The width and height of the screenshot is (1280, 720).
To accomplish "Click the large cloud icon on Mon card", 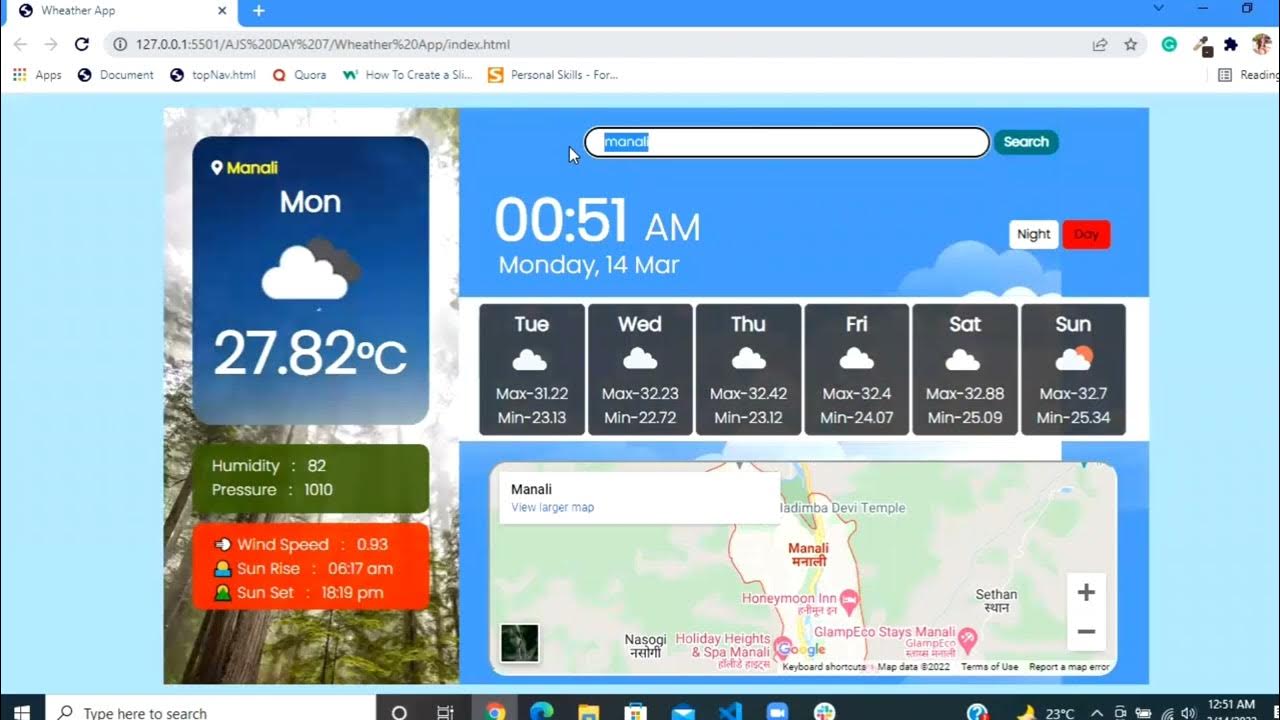I will (x=310, y=268).
